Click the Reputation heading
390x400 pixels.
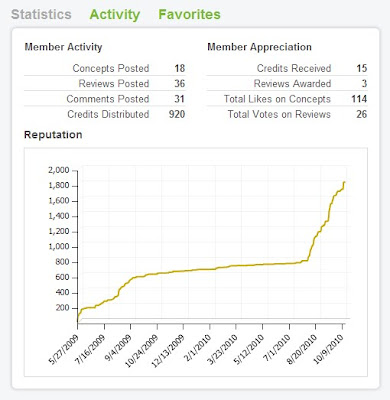(53, 135)
